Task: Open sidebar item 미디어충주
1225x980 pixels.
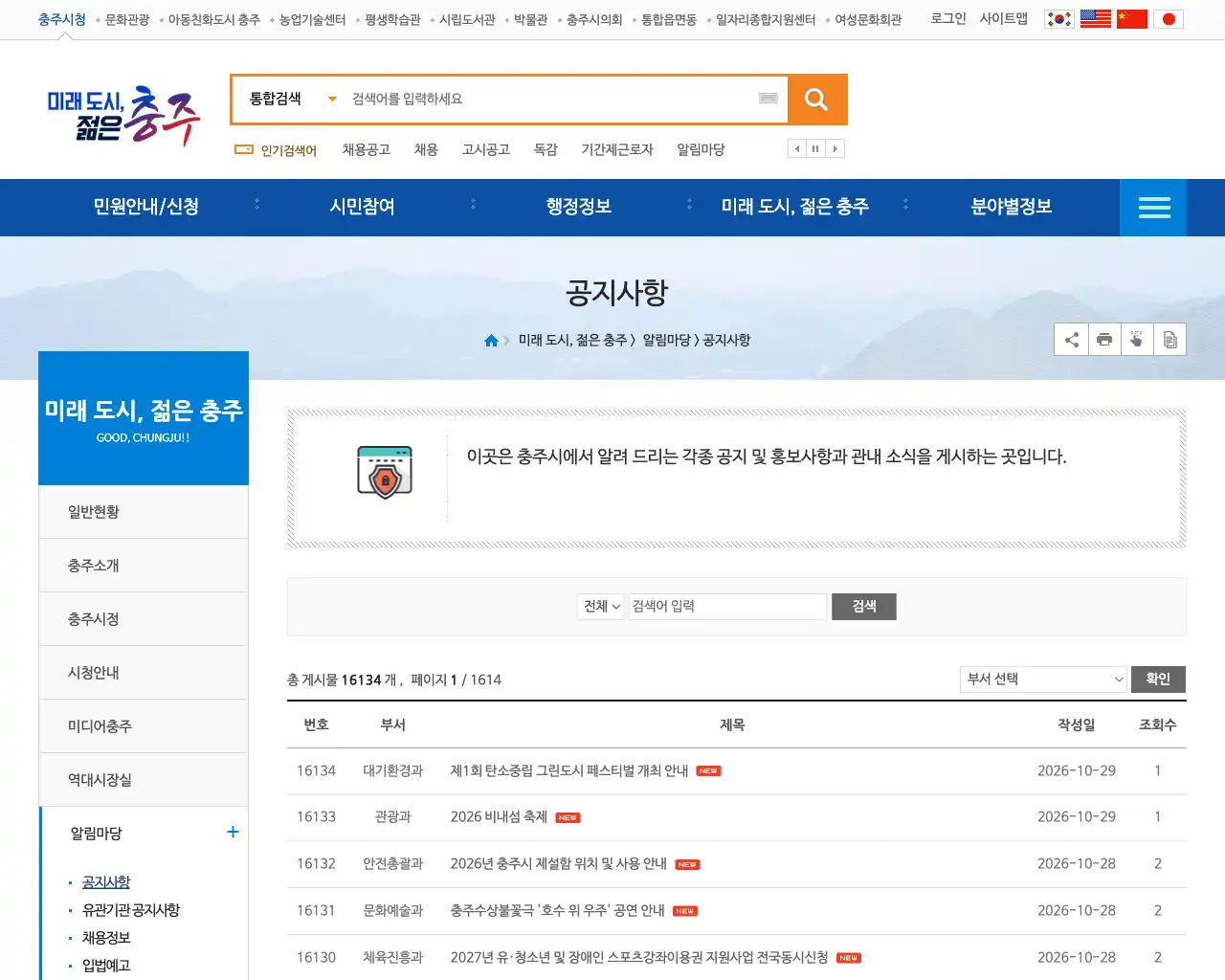Action: point(144,726)
